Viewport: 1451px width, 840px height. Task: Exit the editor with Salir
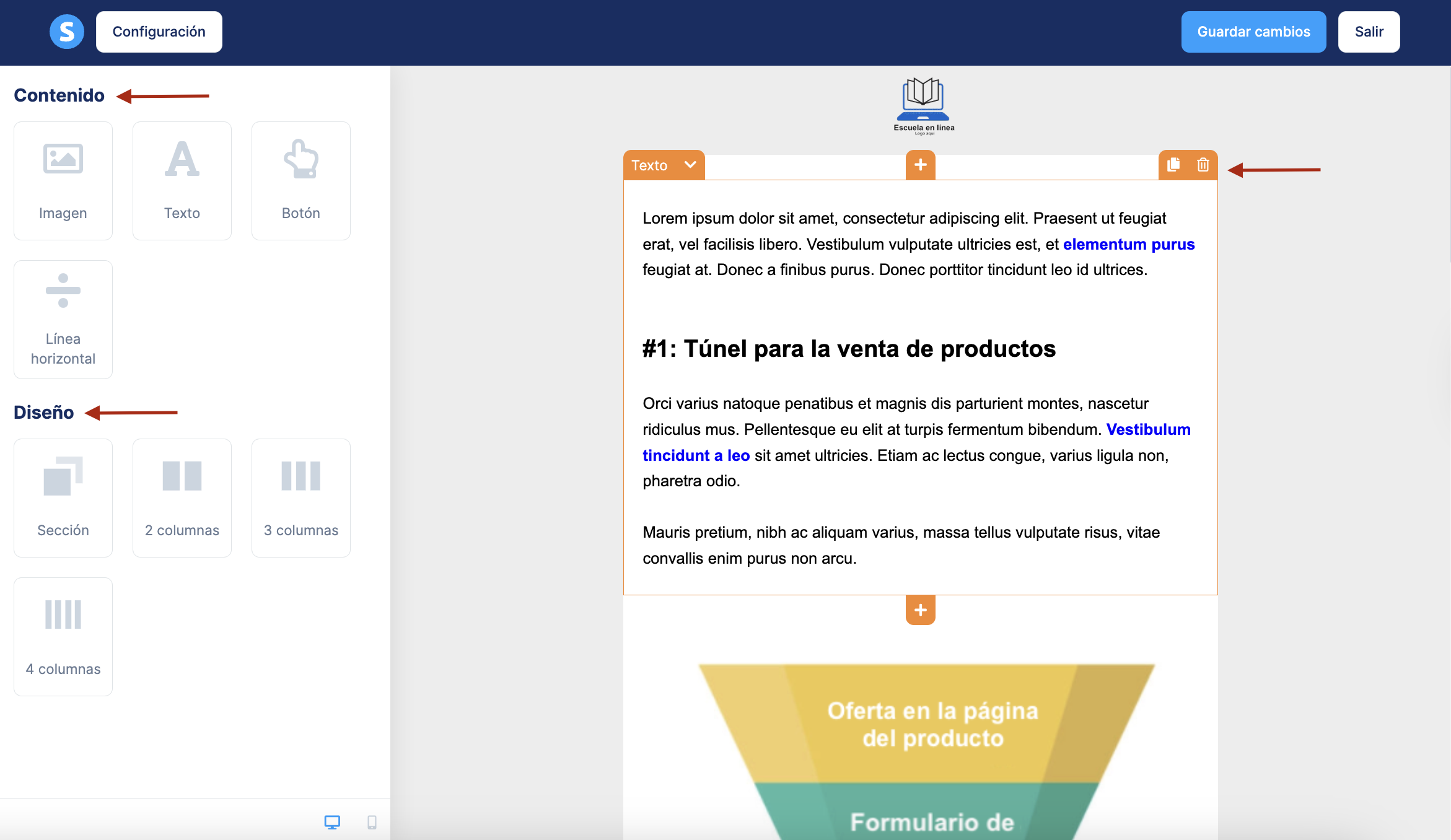(1369, 32)
